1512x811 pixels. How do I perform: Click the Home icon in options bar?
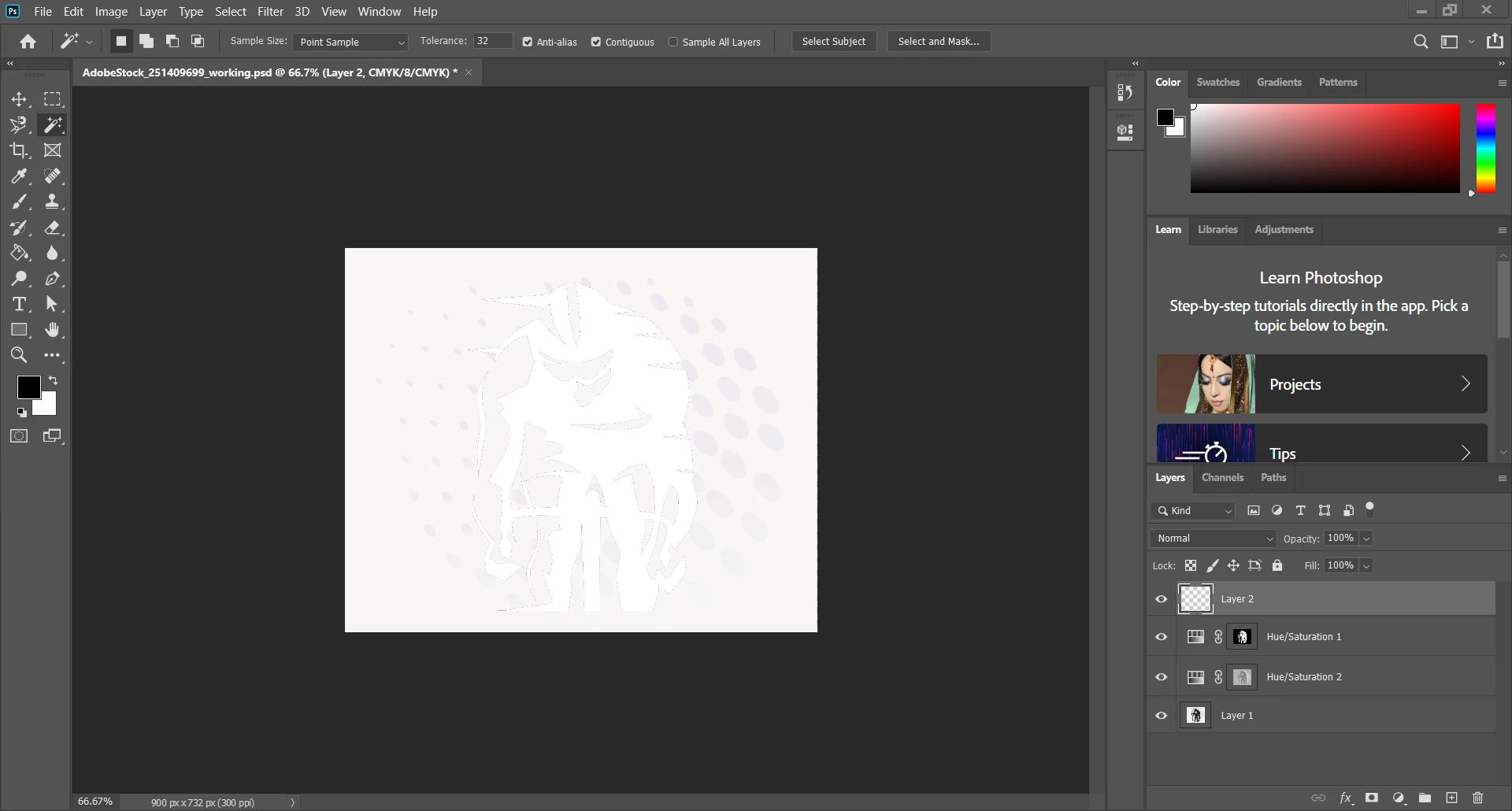pyautogui.click(x=28, y=42)
